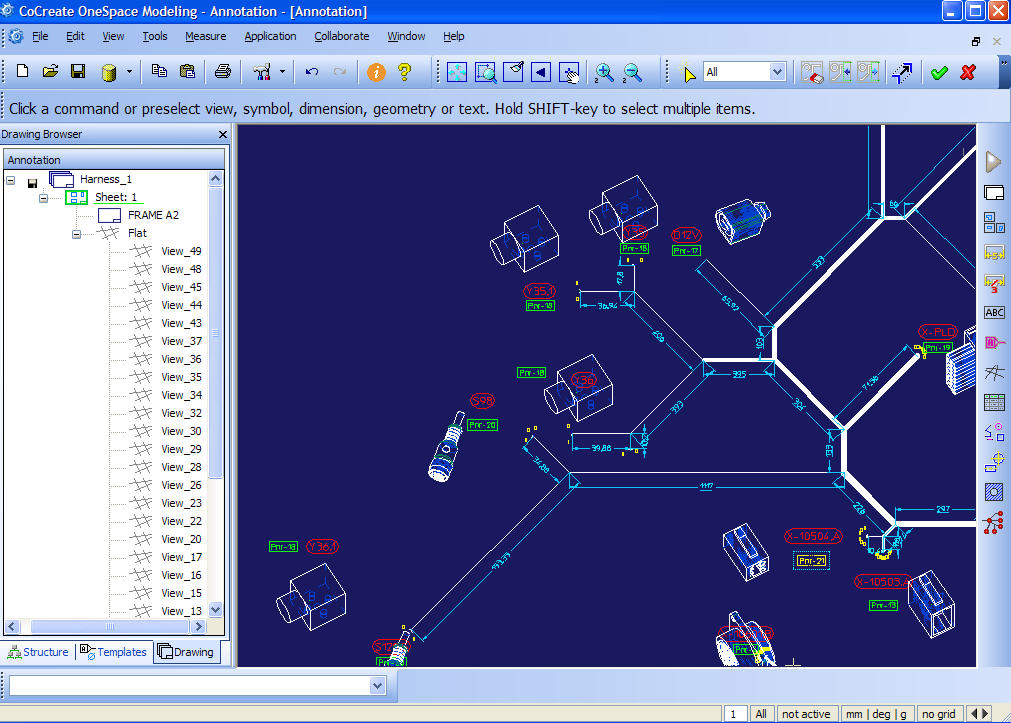Select the ABC text annotation tool

994,313
